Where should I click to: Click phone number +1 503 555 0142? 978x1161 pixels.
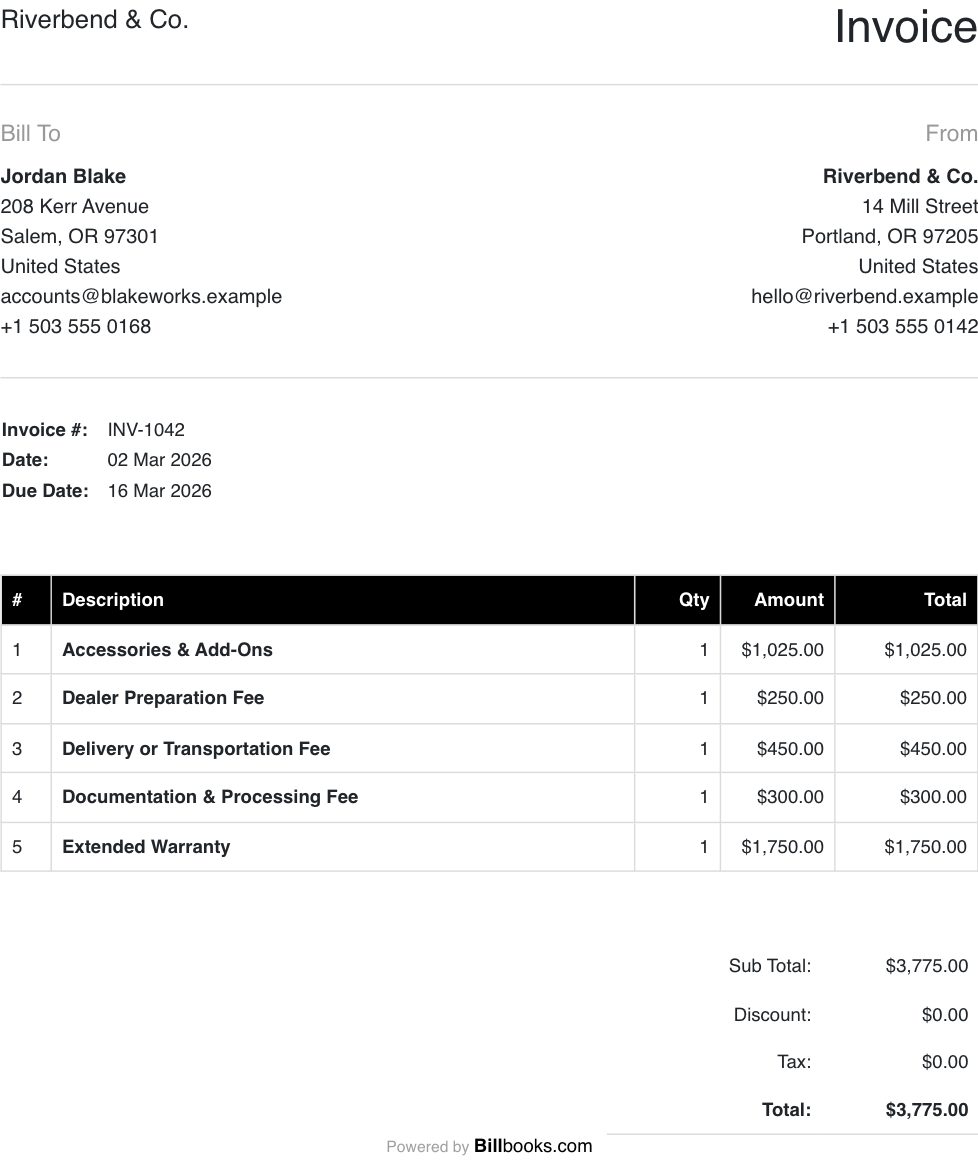pos(902,327)
